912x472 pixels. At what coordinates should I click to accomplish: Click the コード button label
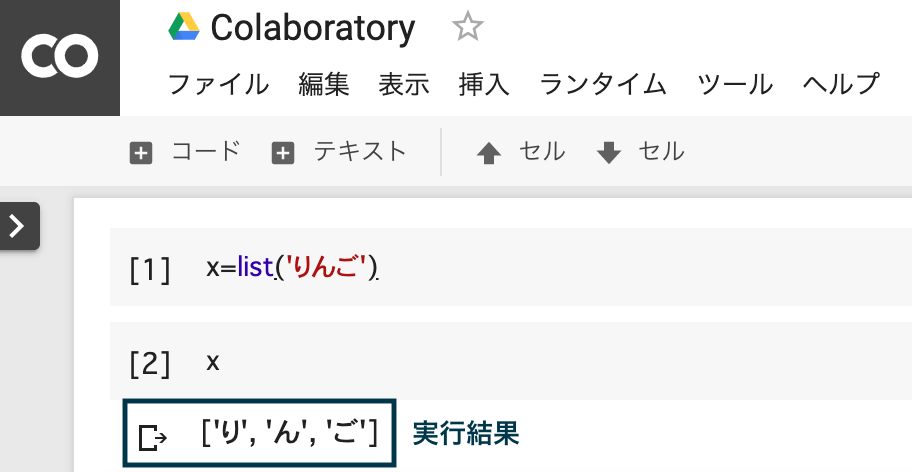(x=206, y=152)
